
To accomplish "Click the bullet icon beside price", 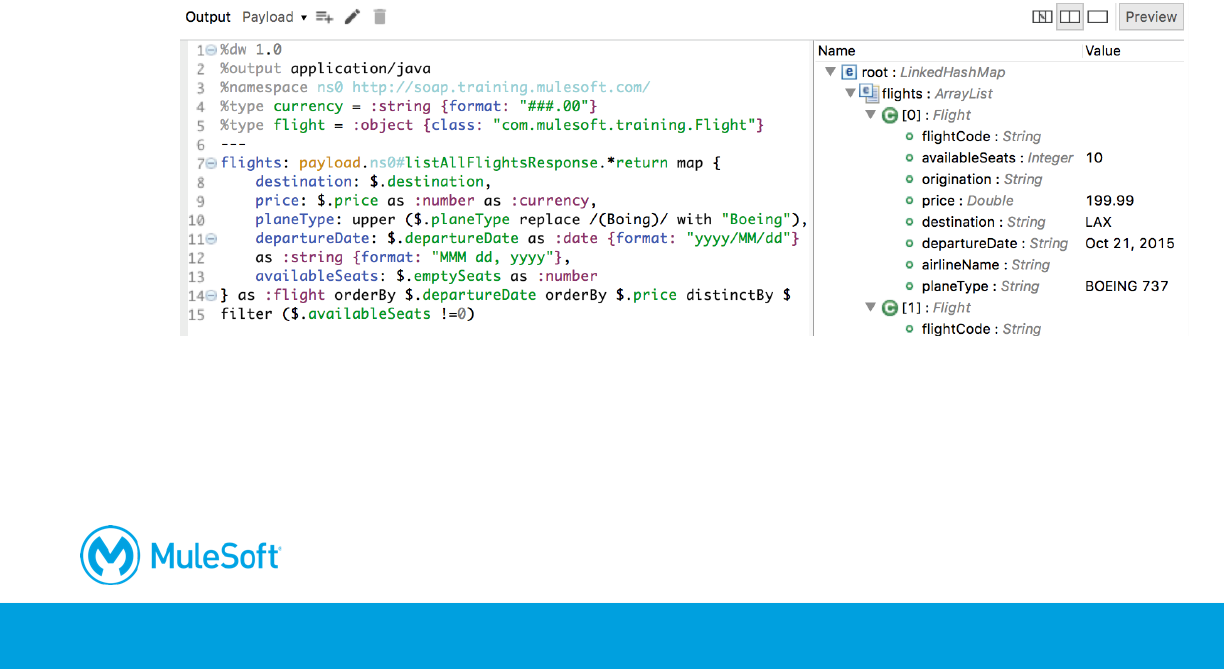I will [910, 201].
